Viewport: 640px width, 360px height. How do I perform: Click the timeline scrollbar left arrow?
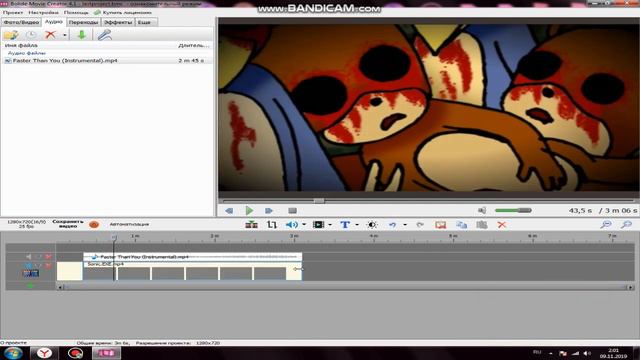click(x=60, y=287)
